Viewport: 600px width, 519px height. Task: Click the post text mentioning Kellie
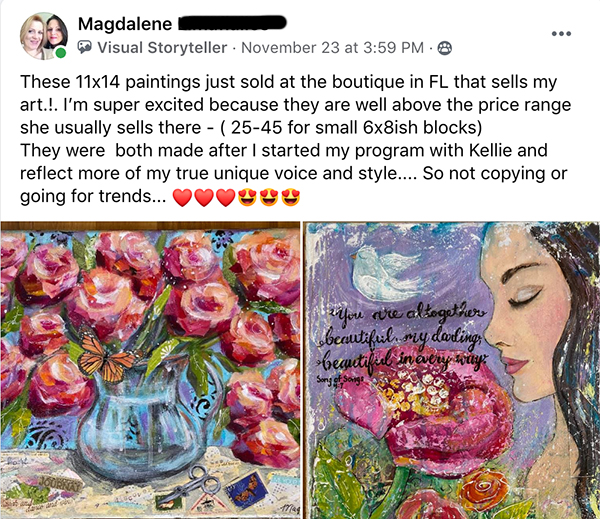click(284, 150)
